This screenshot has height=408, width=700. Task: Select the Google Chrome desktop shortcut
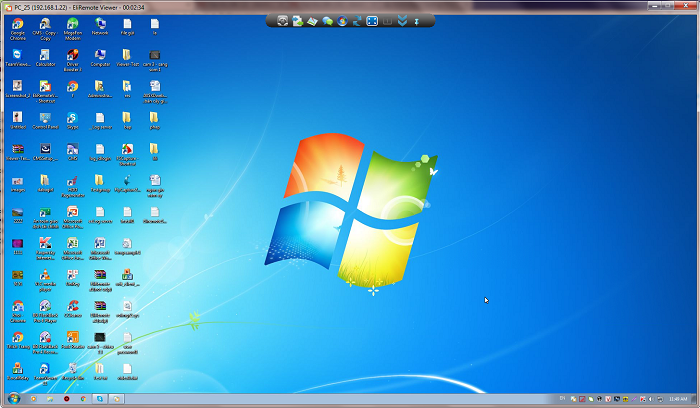tap(18, 29)
